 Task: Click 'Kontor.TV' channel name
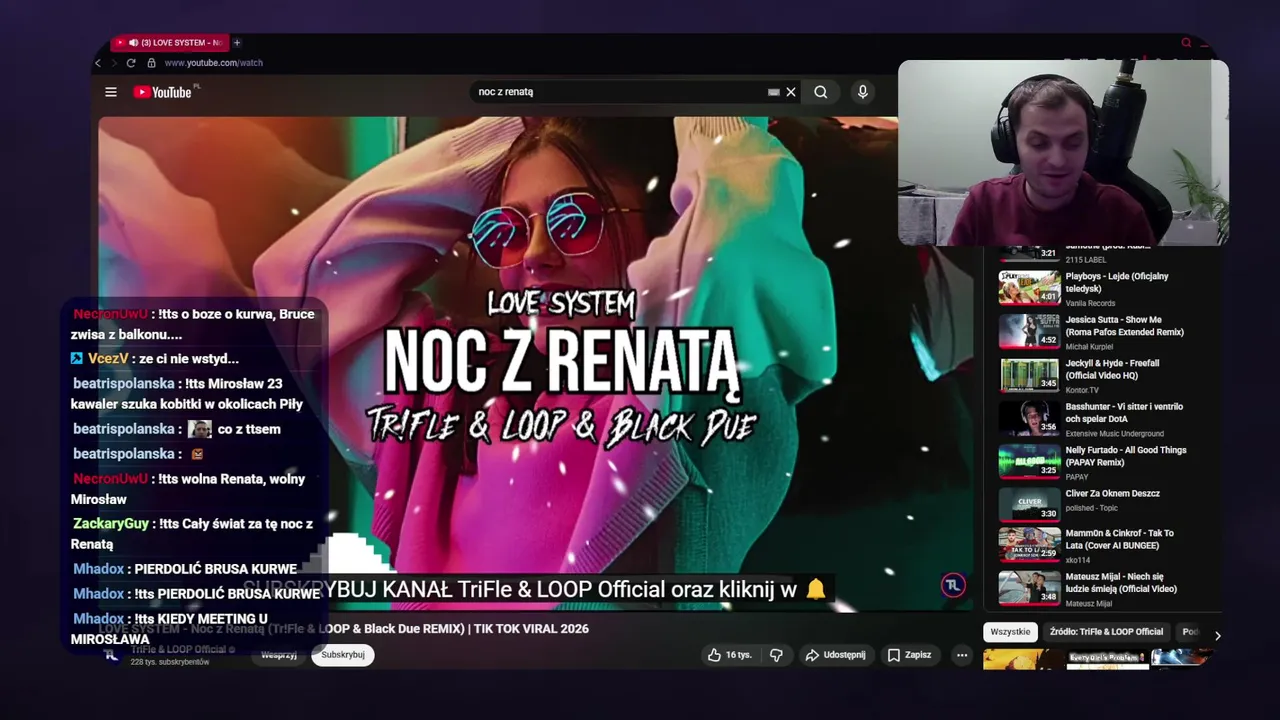(1082, 390)
